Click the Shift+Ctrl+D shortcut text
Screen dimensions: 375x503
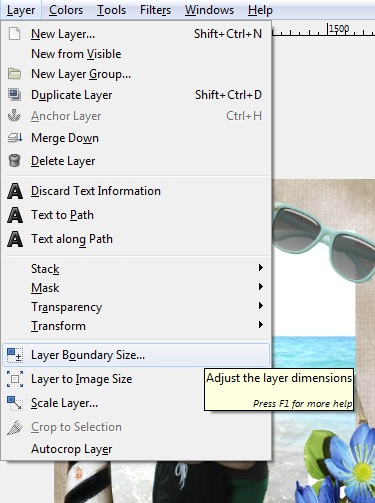pos(228,95)
